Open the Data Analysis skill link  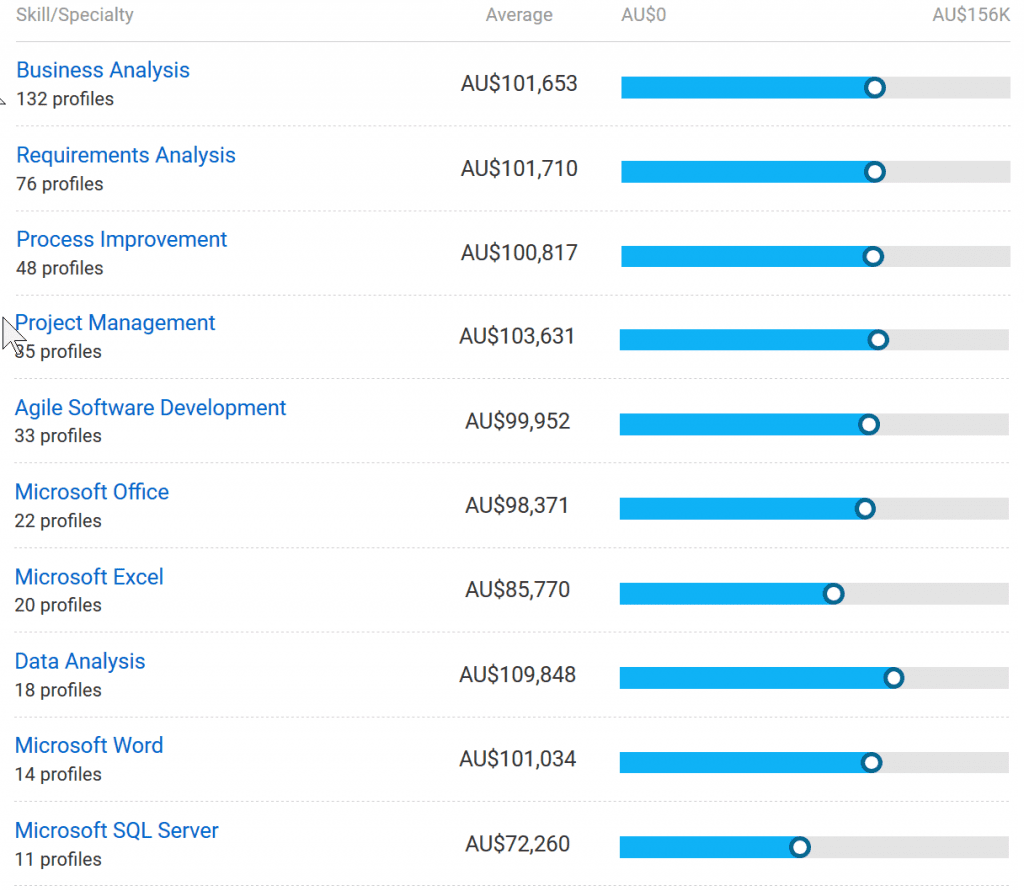pyautogui.click(x=80, y=661)
